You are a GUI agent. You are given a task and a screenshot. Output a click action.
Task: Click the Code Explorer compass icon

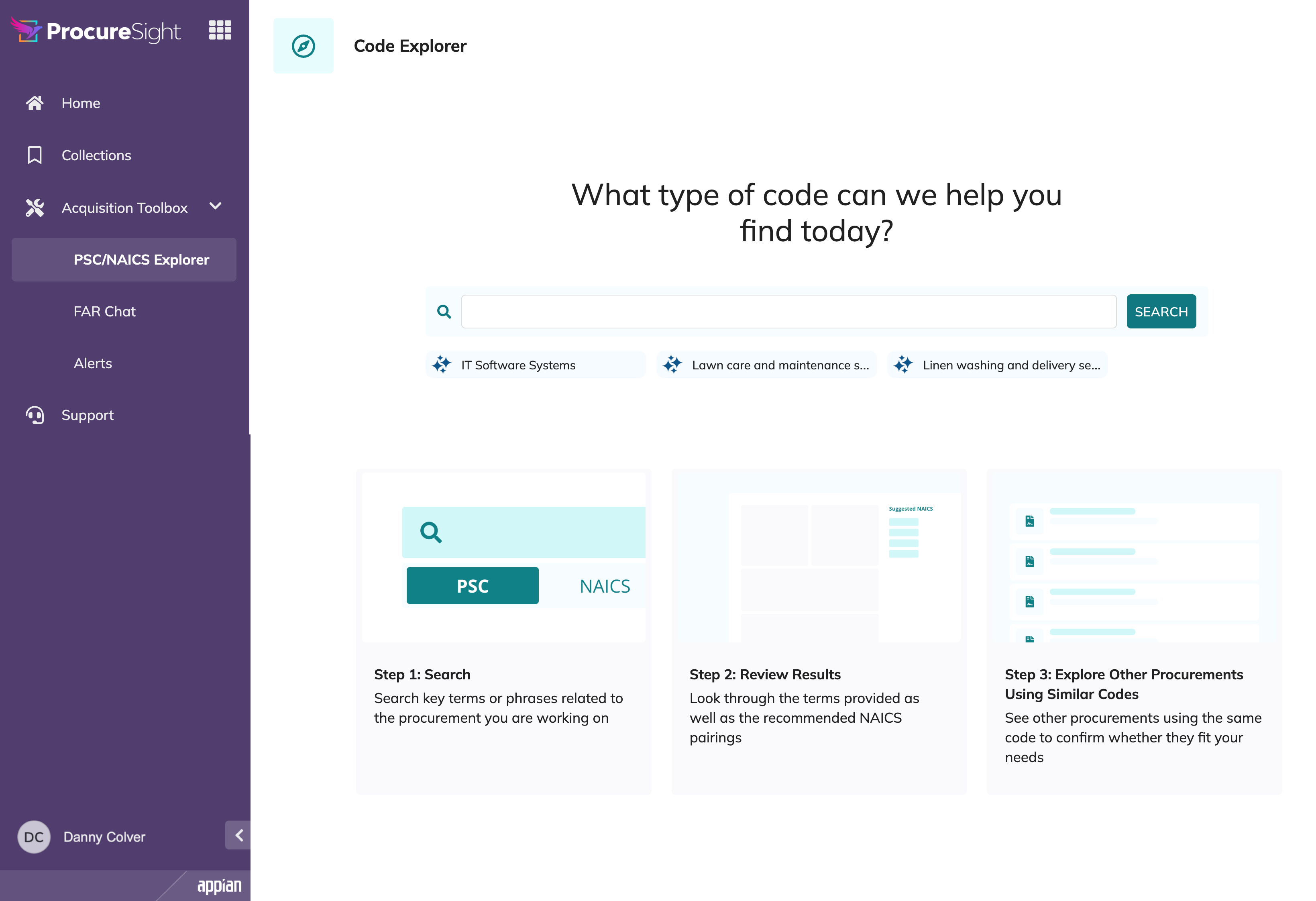tap(304, 46)
